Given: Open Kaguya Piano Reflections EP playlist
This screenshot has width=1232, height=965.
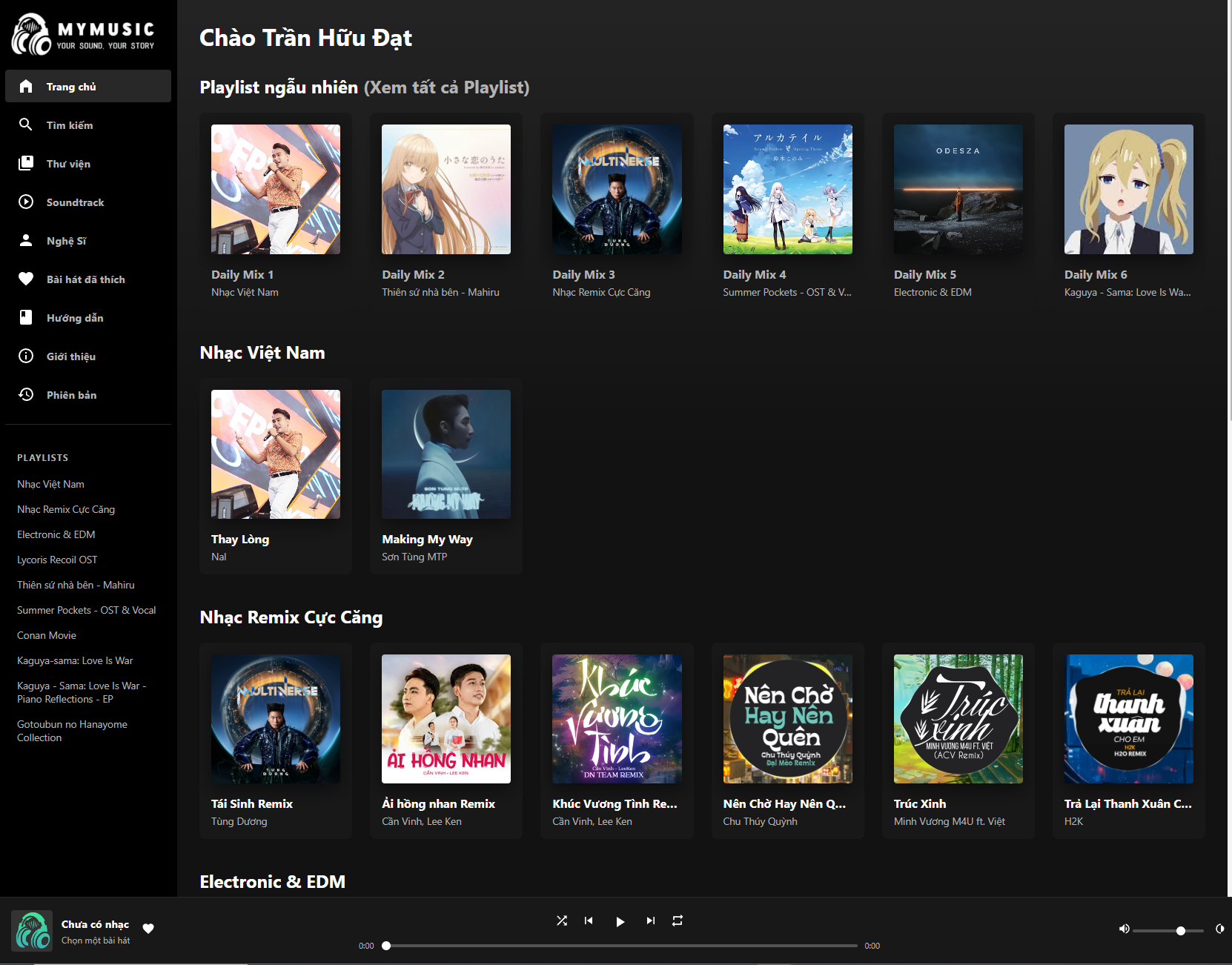Looking at the screenshot, I should click(x=82, y=692).
